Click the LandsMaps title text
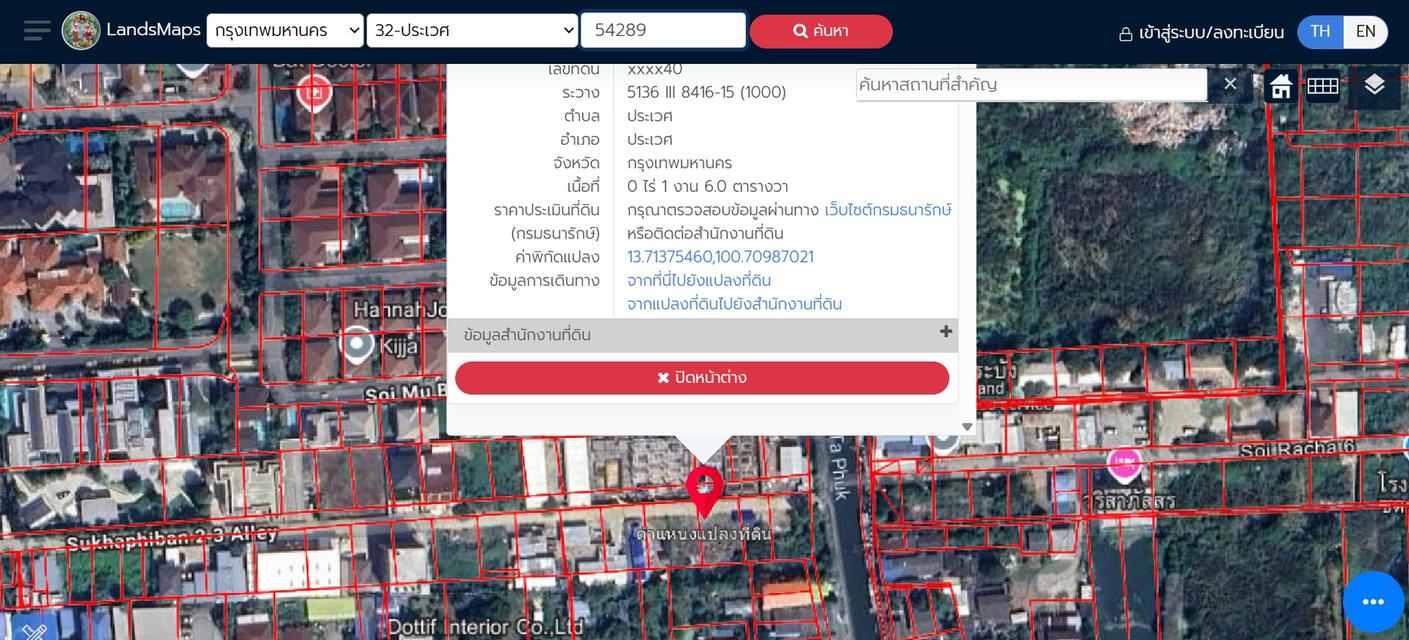This screenshot has height=640, width=1409. click(x=153, y=30)
